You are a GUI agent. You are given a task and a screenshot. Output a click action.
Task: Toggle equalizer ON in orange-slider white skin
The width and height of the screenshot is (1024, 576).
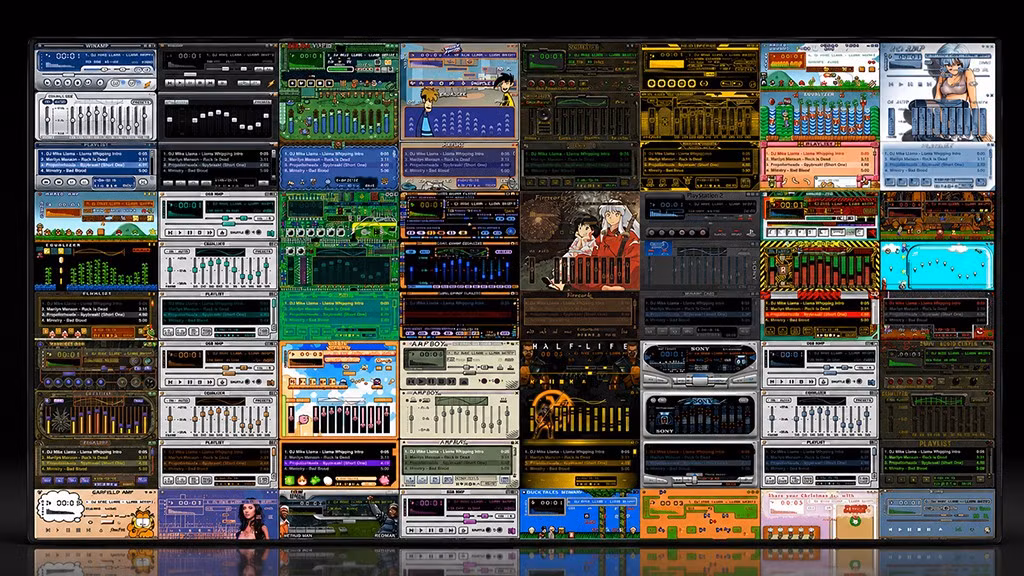coord(170,400)
